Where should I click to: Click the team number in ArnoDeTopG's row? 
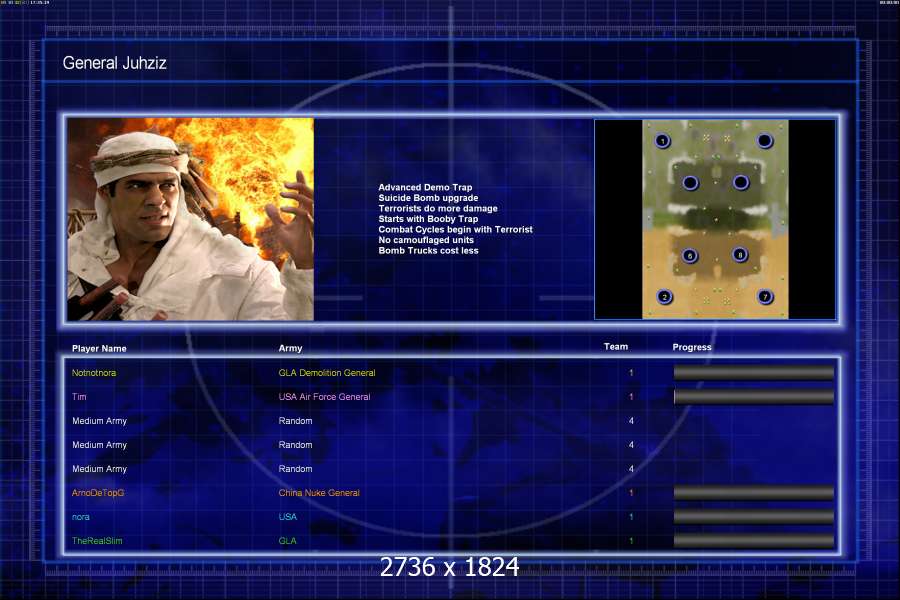click(x=631, y=493)
